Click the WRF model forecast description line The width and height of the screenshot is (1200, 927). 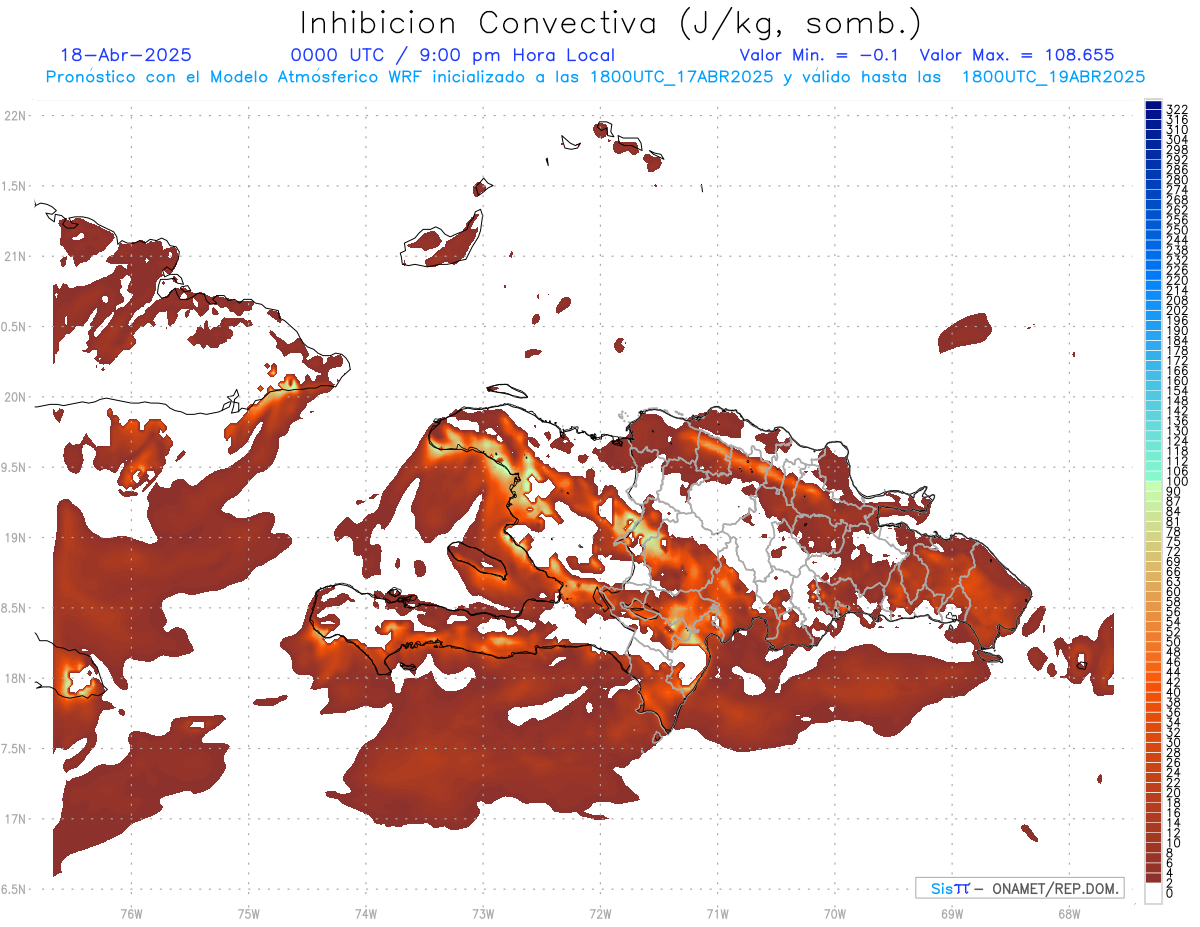595,77
